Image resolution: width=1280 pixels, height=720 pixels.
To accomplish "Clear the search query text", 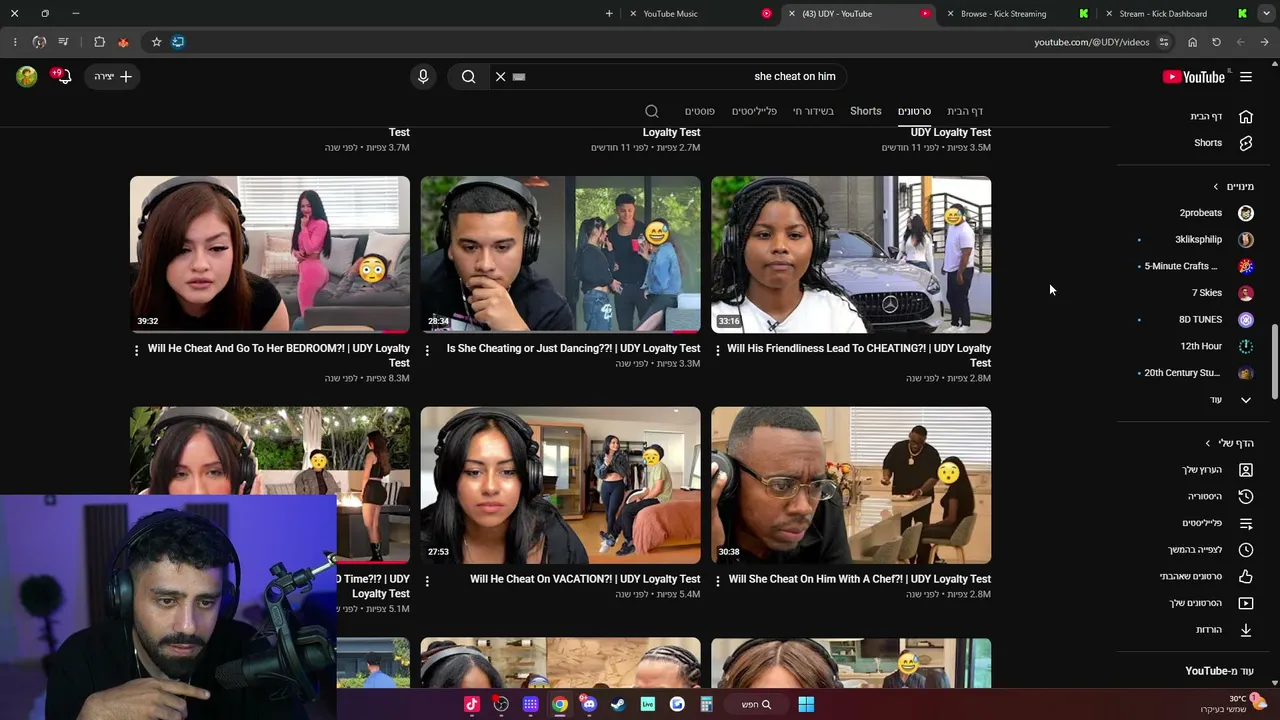I will [x=501, y=77].
